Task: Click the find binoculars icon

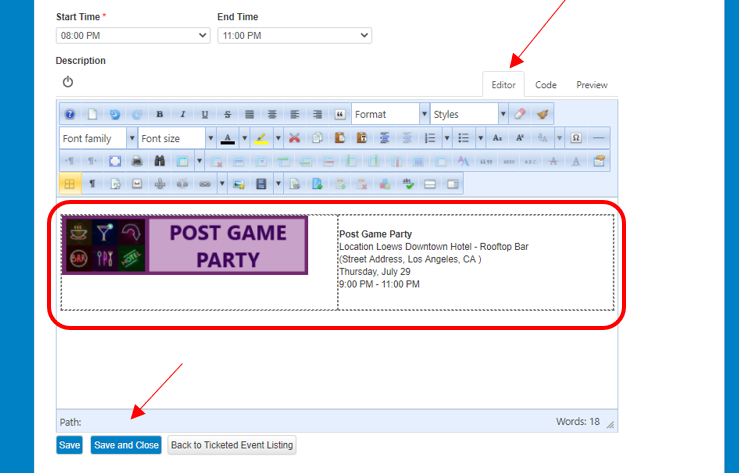Action: [x=159, y=161]
